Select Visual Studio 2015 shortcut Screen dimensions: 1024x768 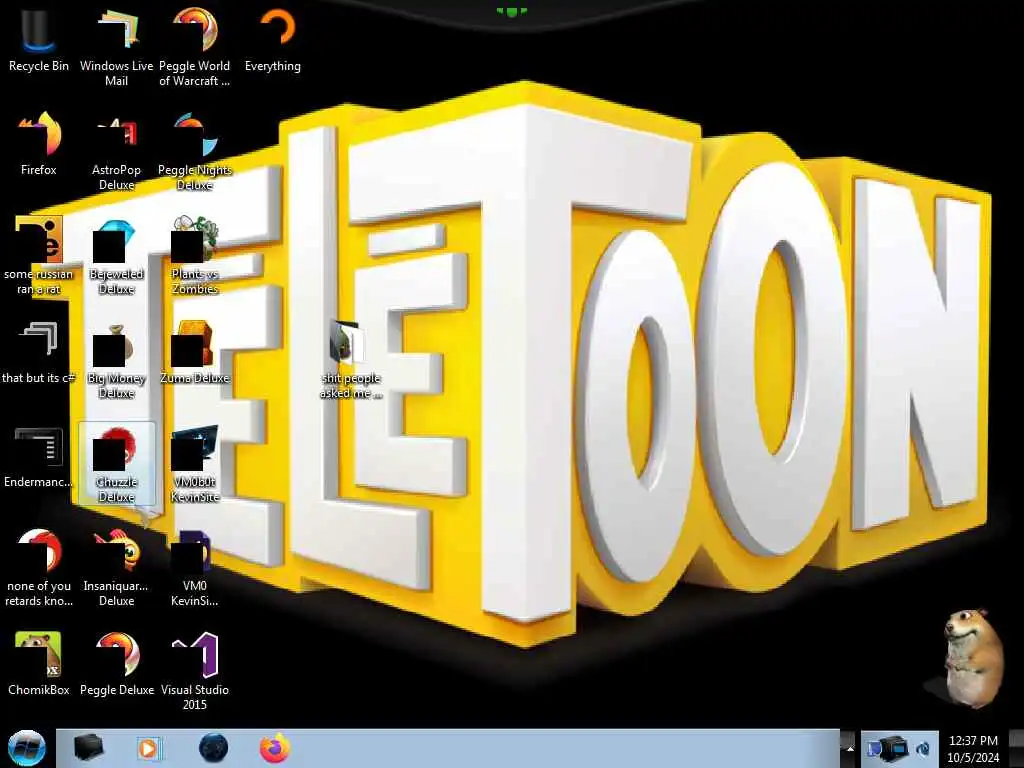(x=195, y=671)
